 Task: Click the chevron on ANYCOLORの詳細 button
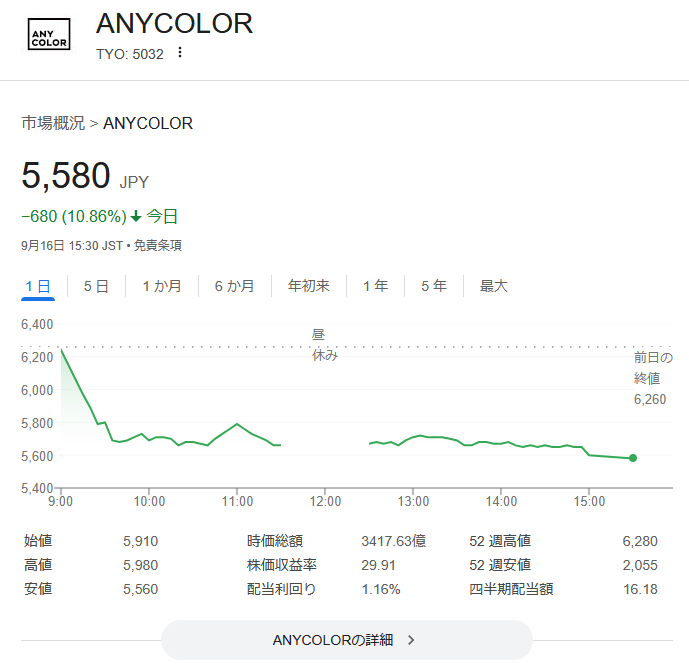tap(411, 640)
